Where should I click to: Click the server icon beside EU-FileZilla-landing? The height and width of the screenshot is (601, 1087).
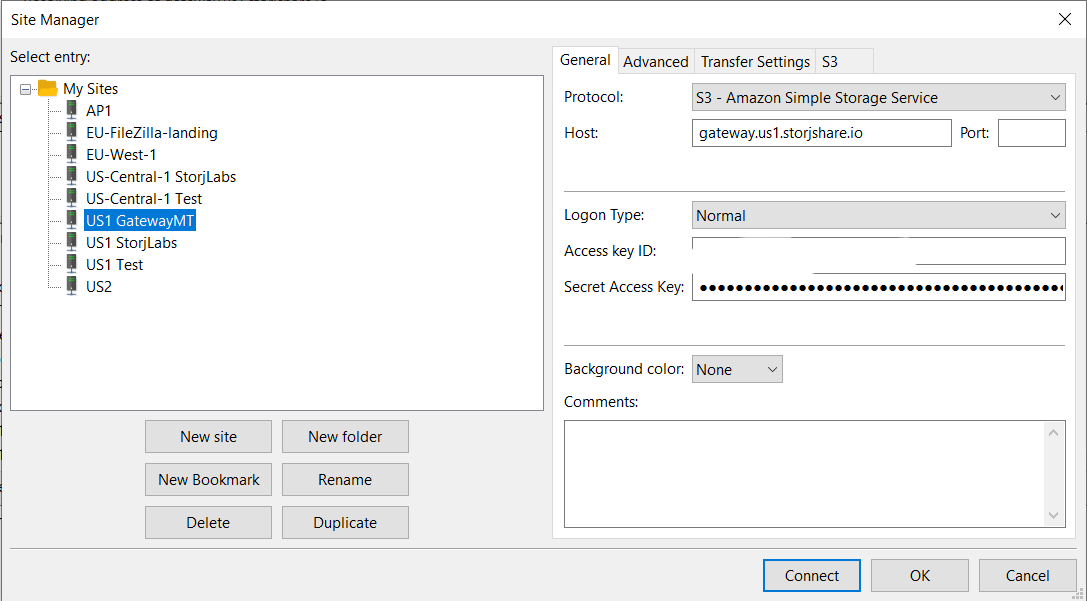[71, 132]
